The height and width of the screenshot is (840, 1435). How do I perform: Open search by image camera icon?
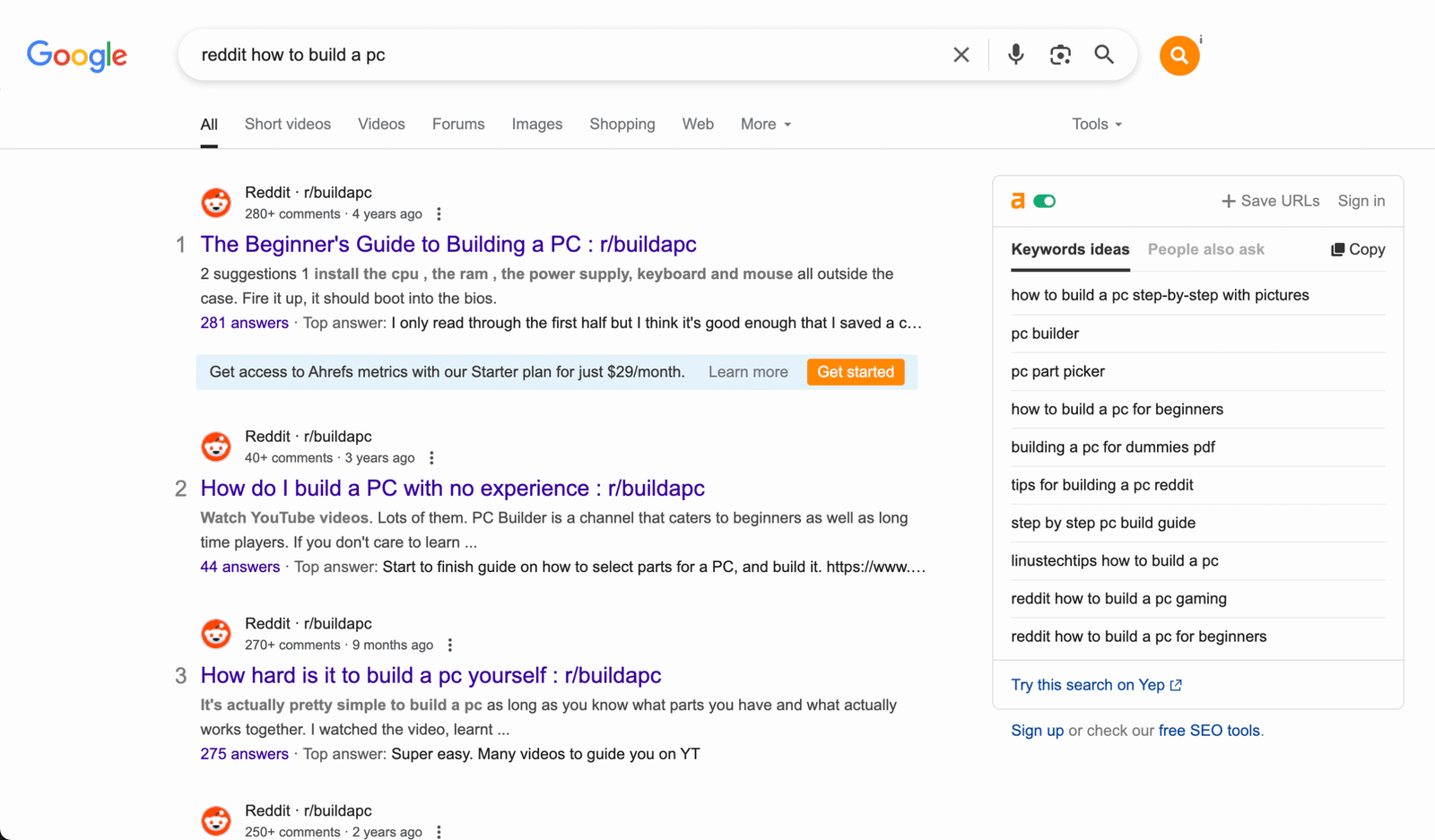pyautogui.click(x=1060, y=55)
